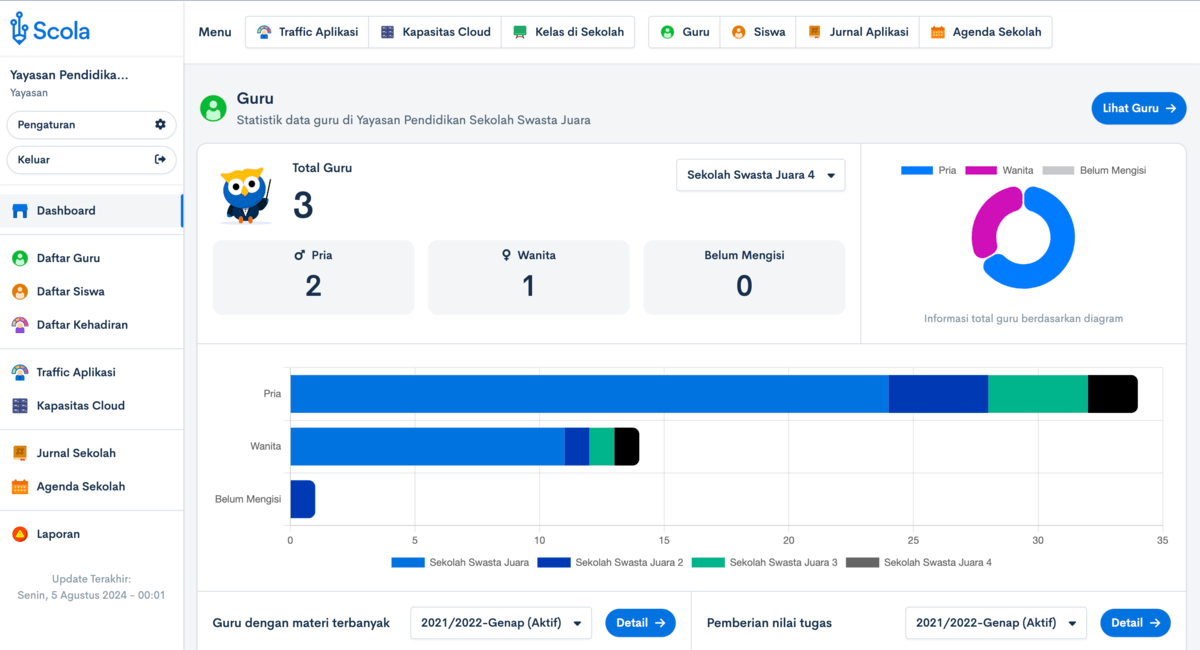This screenshot has width=1200, height=650.
Task: Click the Pengaturan gear icon
Action: [160, 125]
